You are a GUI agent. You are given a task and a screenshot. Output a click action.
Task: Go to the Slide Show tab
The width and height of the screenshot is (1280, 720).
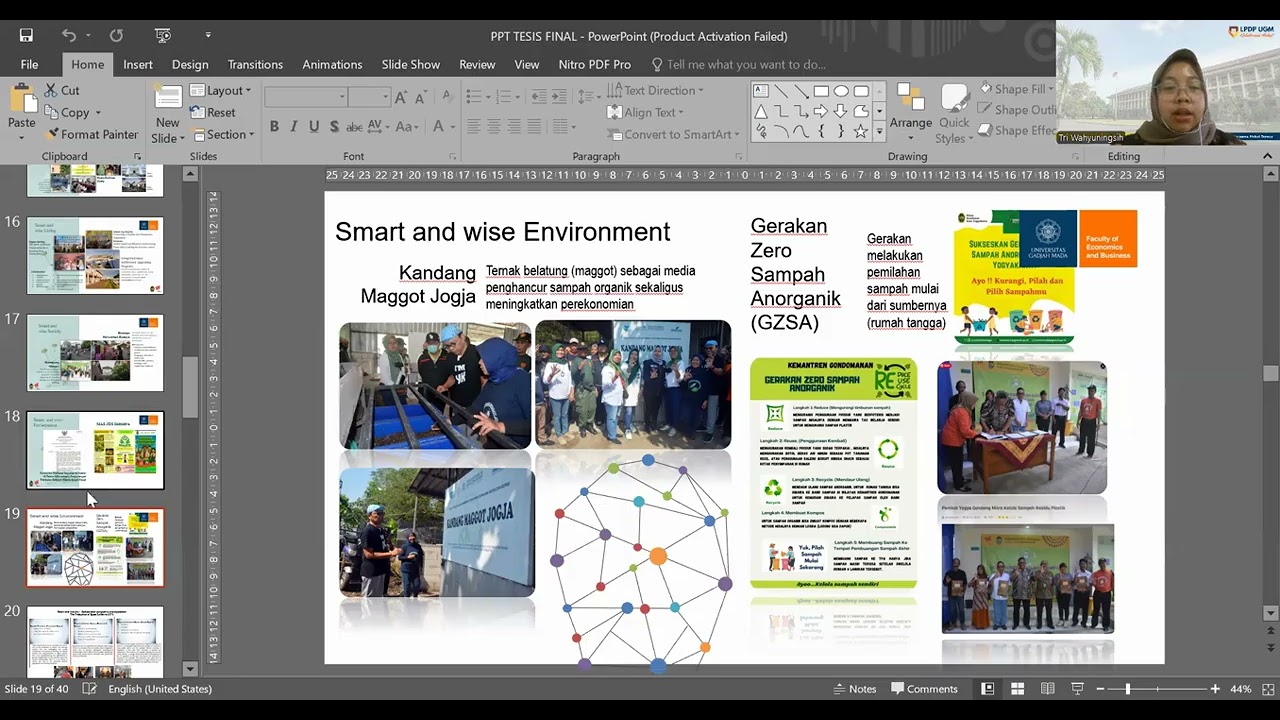click(x=410, y=64)
